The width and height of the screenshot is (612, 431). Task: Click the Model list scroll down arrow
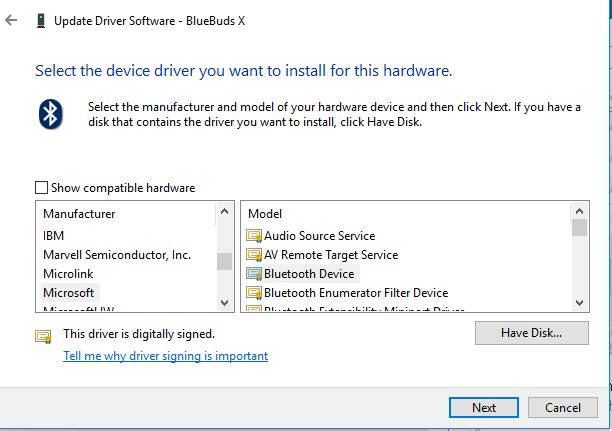tap(580, 303)
